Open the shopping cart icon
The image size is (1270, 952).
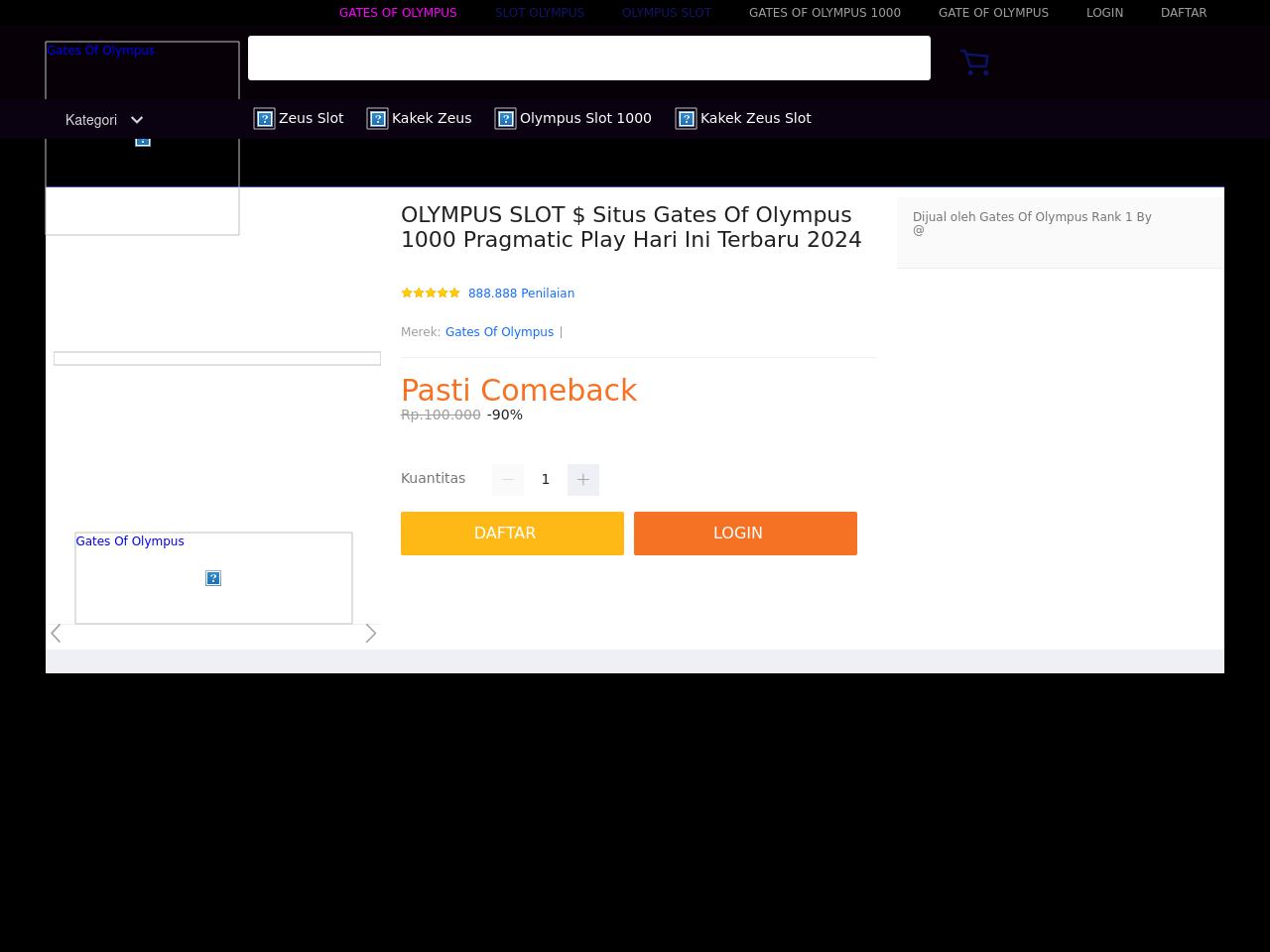click(x=974, y=62)
